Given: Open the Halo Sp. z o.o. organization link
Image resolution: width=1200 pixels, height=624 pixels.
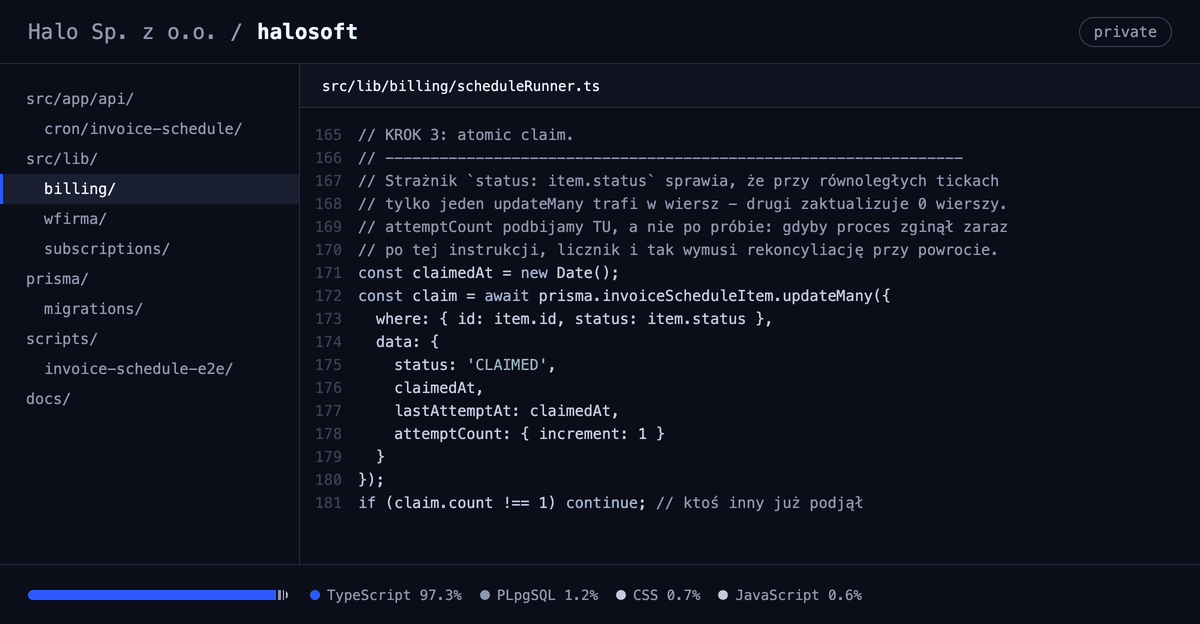Looking at the screenshot, I should [x=124, y=32].
